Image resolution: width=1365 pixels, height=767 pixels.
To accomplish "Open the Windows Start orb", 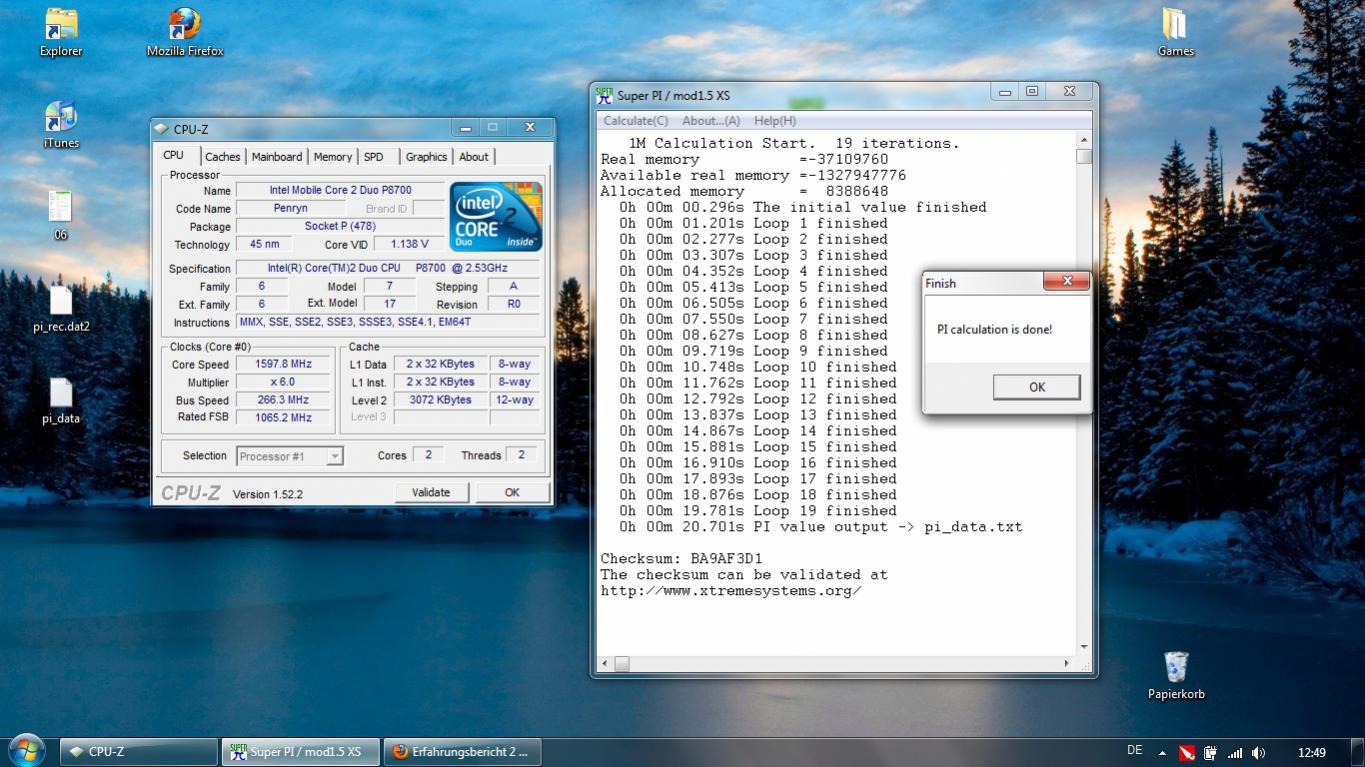I will pyautogui.click(x=26, y=751).
